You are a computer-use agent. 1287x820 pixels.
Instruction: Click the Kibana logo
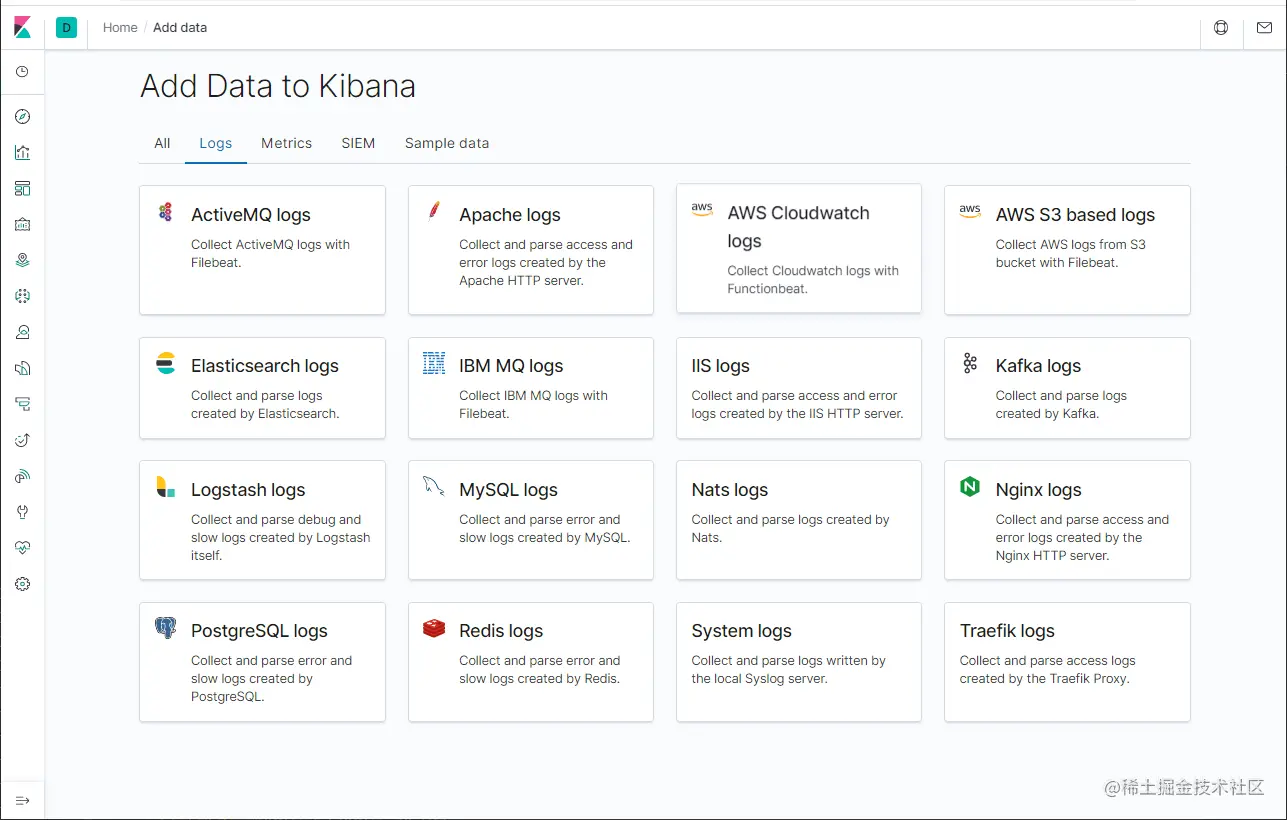click(22, 28)
